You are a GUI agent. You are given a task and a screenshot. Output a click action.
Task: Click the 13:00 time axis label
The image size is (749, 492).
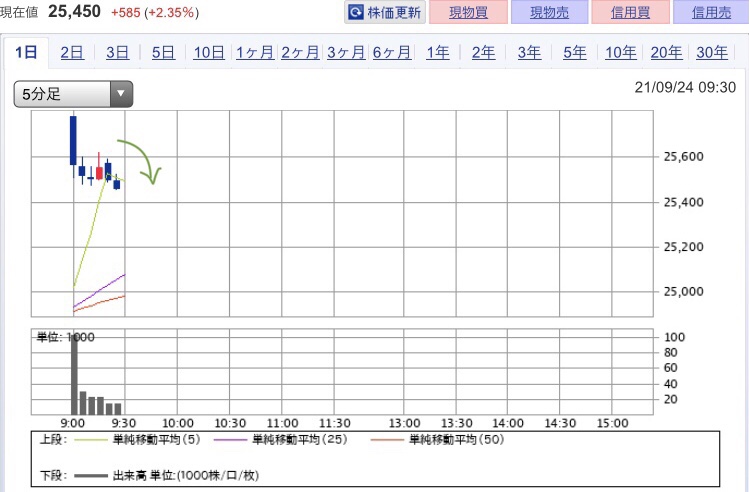click(404, 423)
